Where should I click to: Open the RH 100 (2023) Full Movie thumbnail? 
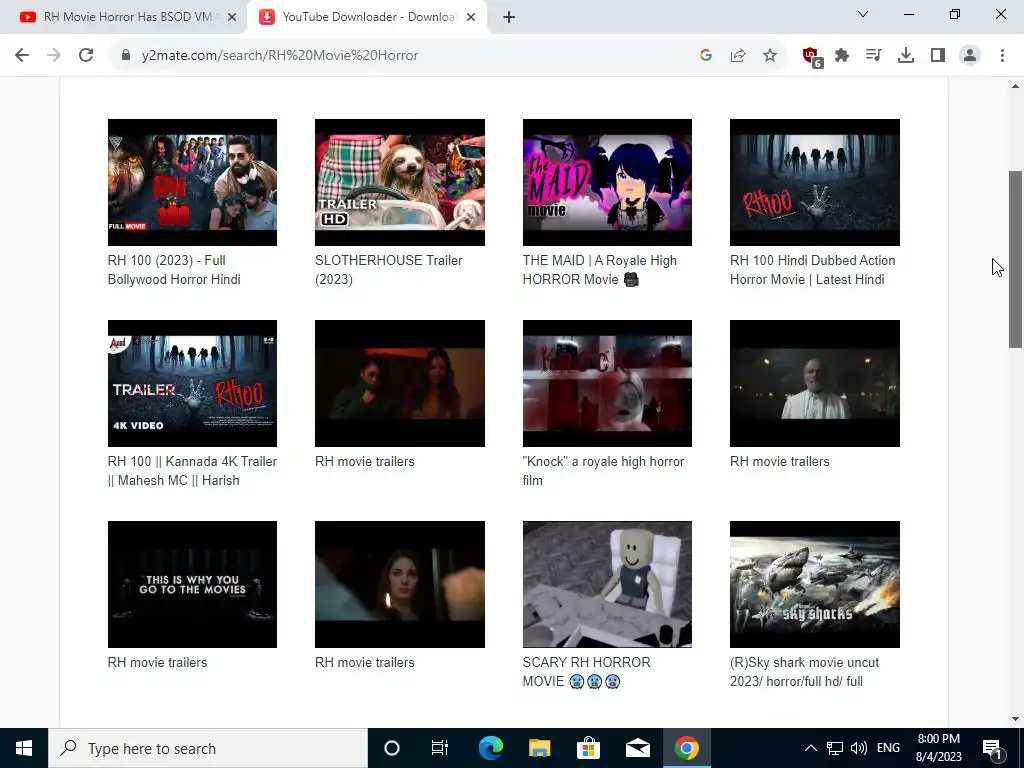(x=192, y=182)
